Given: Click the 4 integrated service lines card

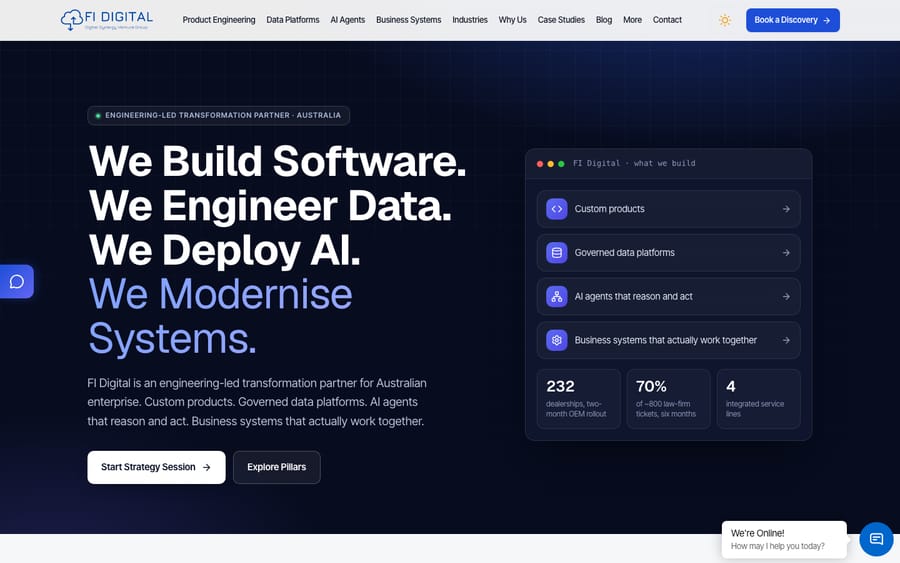Looking at the screenshot, I should 758,399.
